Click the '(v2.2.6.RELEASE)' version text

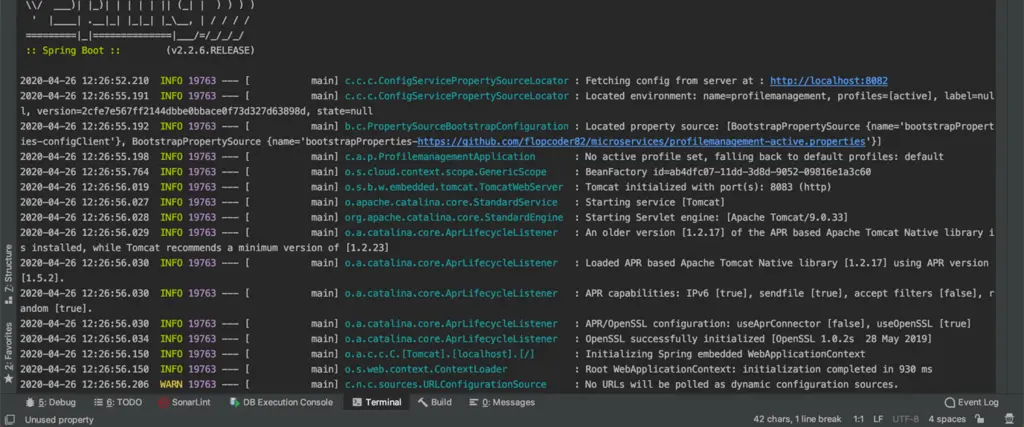coord(210,50)
